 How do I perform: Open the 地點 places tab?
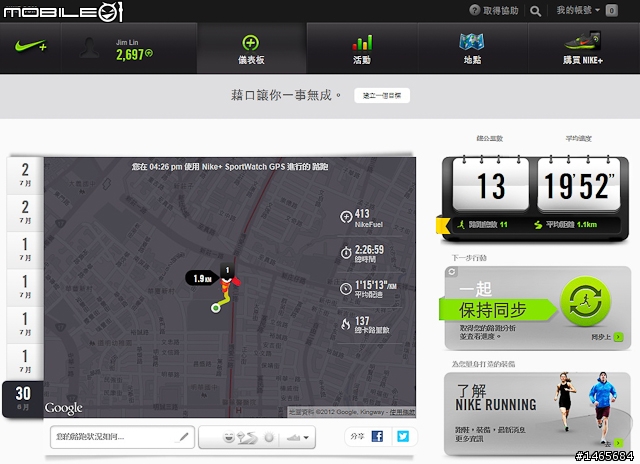(472, 49)
